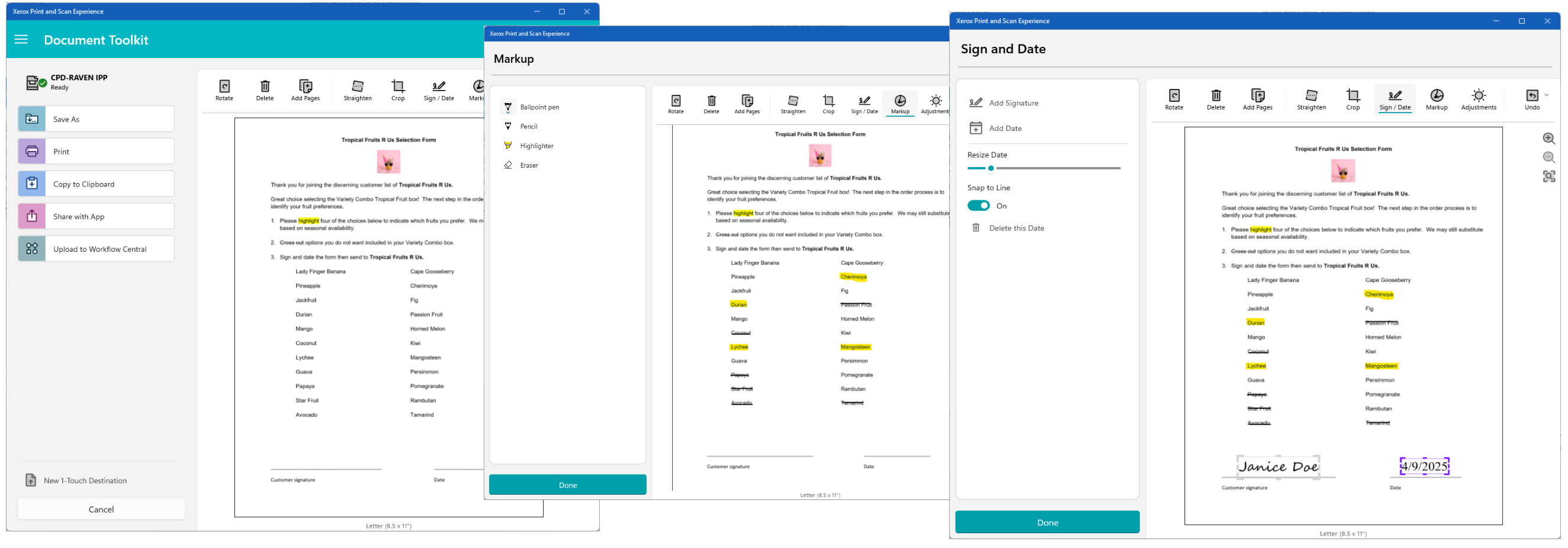Click the Resize Date slider handle
Screen dimensions: 1568x548
click(991, 168)
